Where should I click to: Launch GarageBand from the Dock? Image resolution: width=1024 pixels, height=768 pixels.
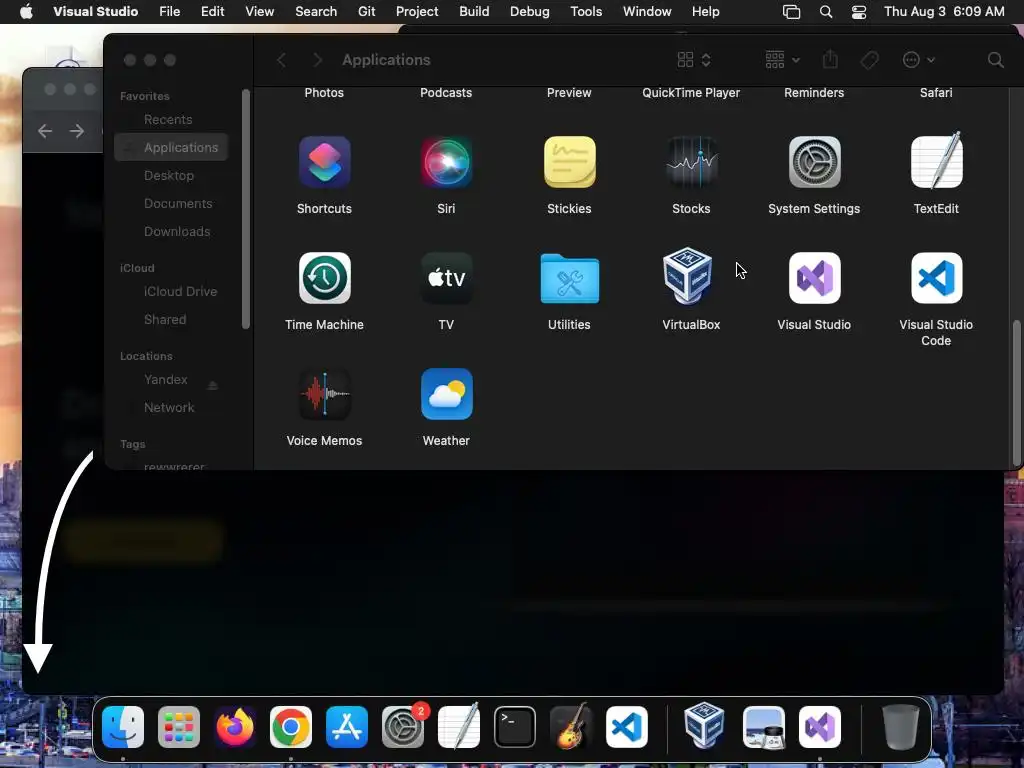pos(571,726)
